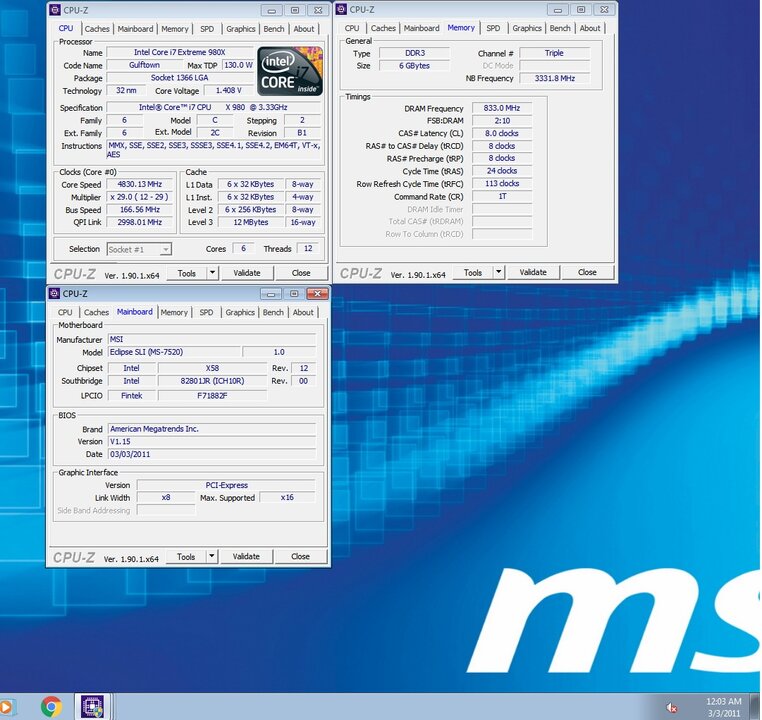Click the Code Name value Gulftown

coord(144,65)
